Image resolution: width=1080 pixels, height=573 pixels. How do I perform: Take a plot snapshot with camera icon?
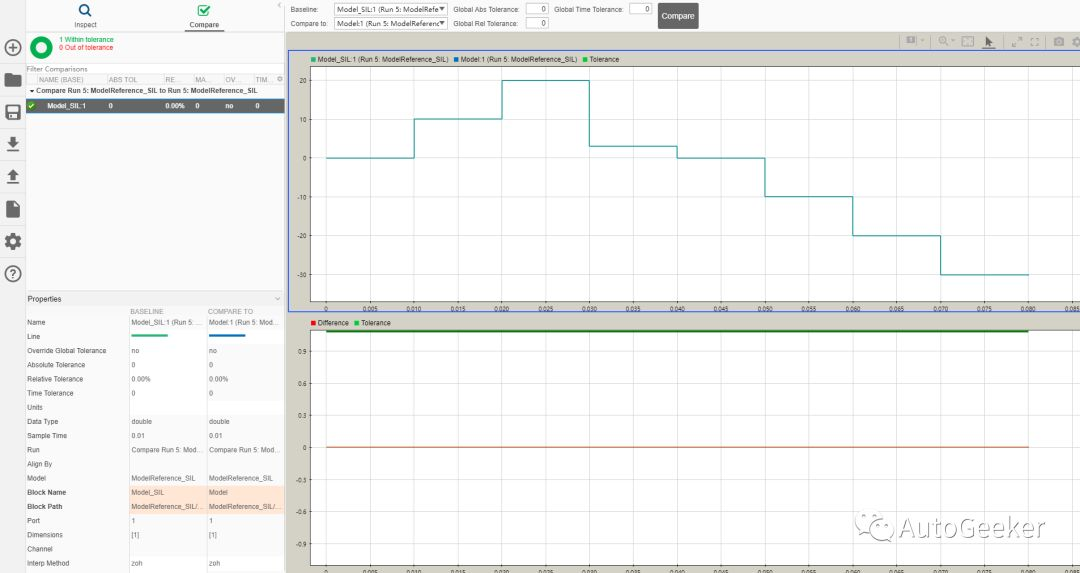pyautogui.click(x=1059, y=42)
